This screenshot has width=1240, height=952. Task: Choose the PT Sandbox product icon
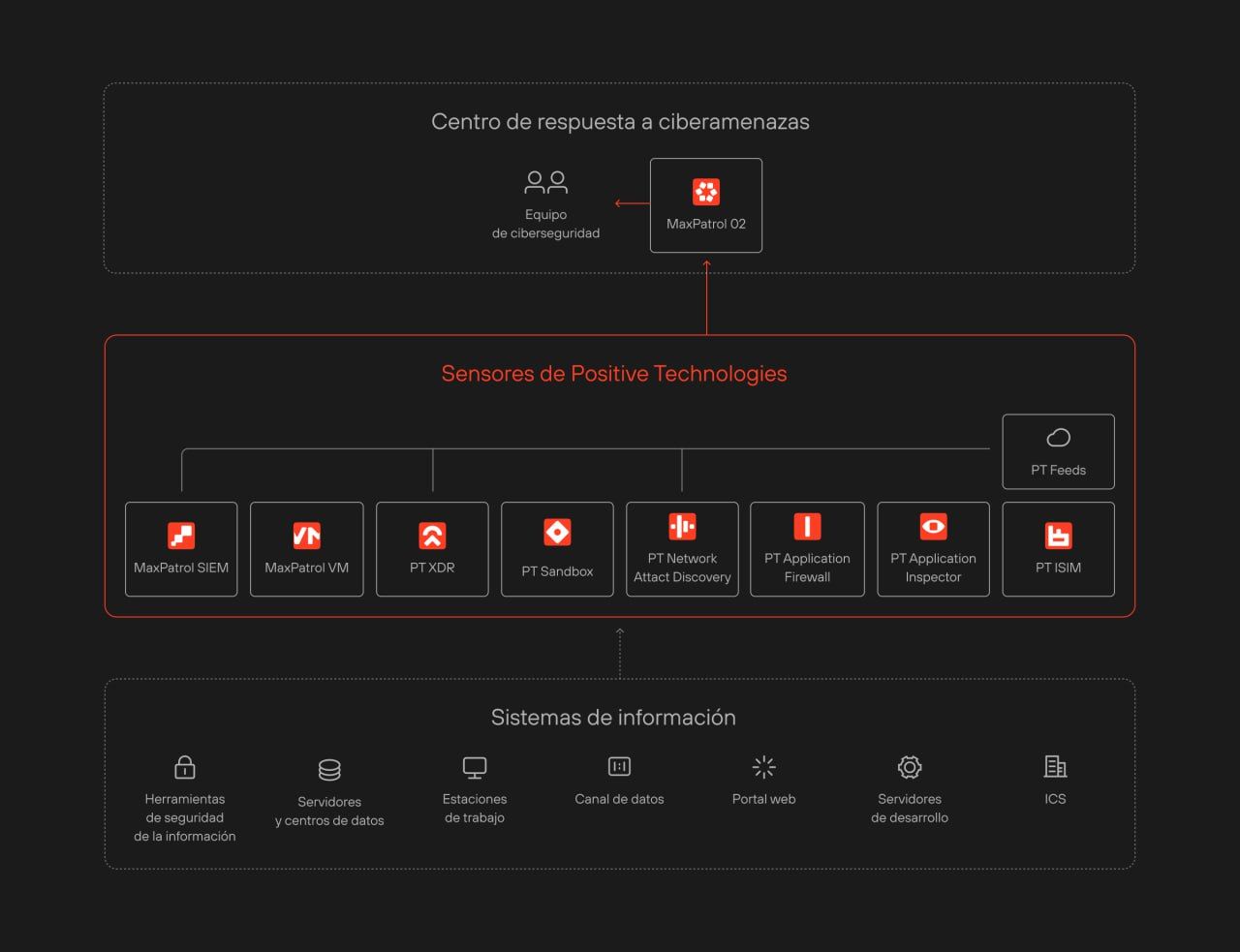pos(557,532)
